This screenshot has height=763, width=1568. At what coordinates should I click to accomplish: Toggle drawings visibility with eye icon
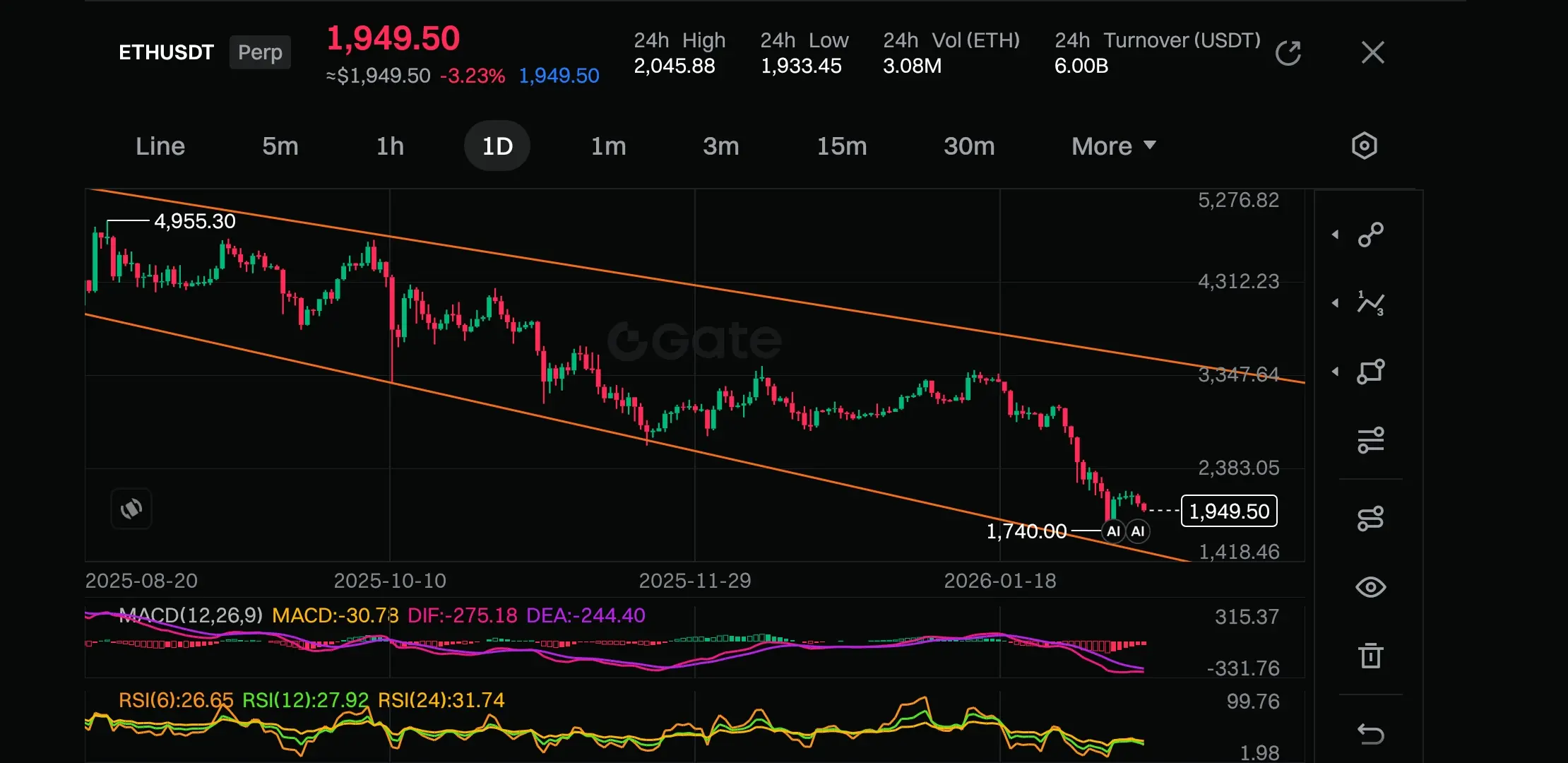[1370, 587]
